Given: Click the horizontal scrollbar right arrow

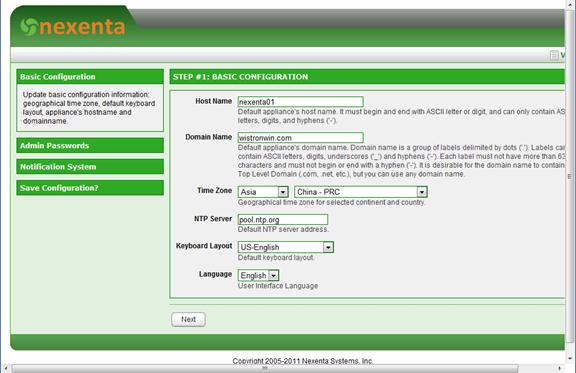Looking at the screenshot, I should 559,368.
